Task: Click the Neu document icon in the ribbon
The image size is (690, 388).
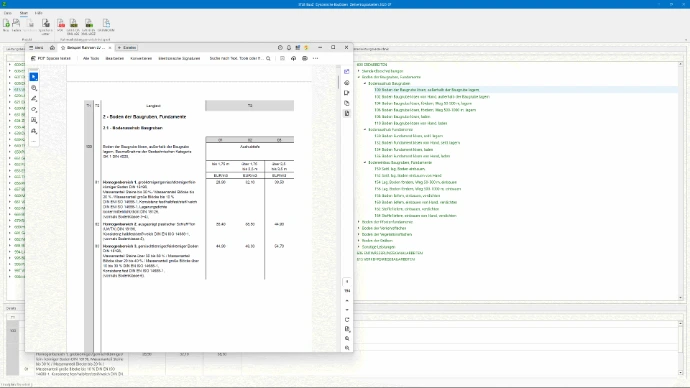Action: coord(6,25)
